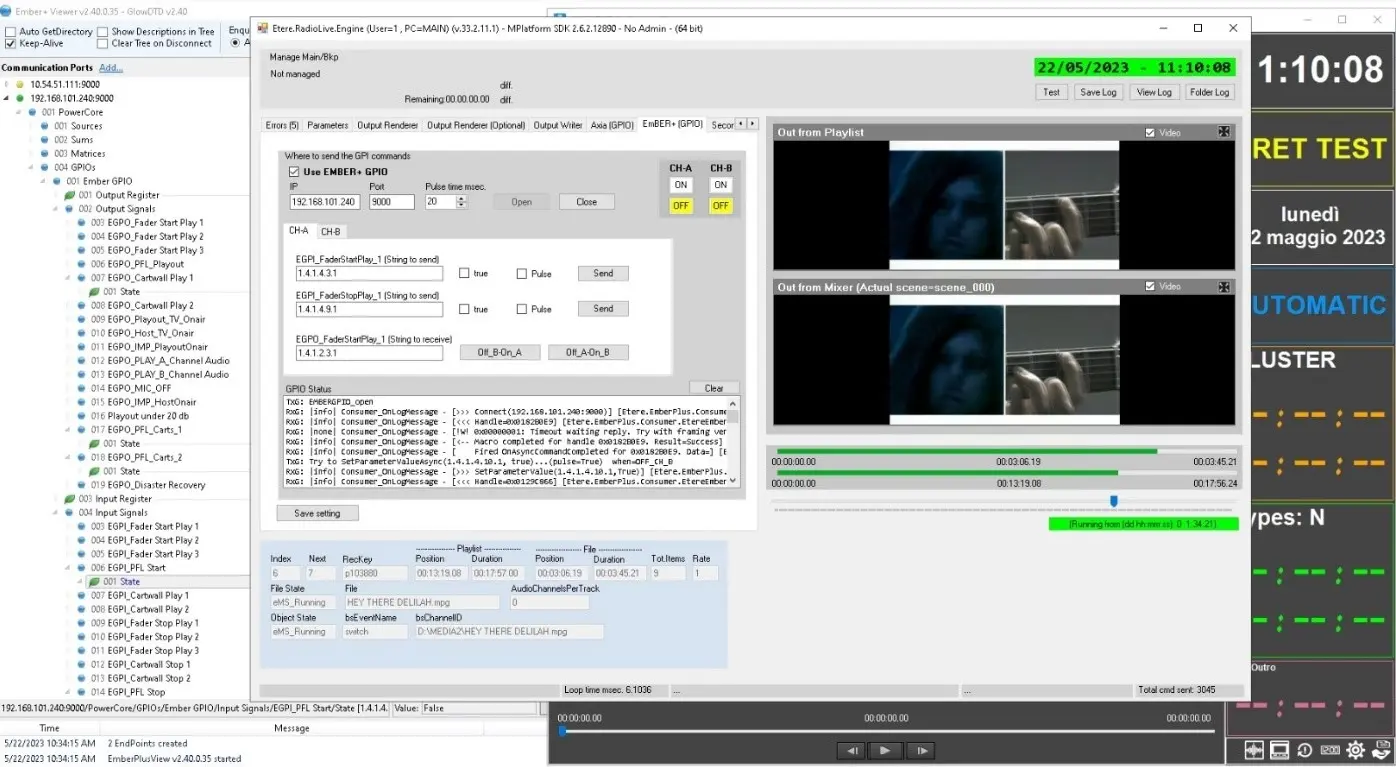The image size is (1396, 767).
Task: Switch to the CH-B tab
Action: [330, 231]
